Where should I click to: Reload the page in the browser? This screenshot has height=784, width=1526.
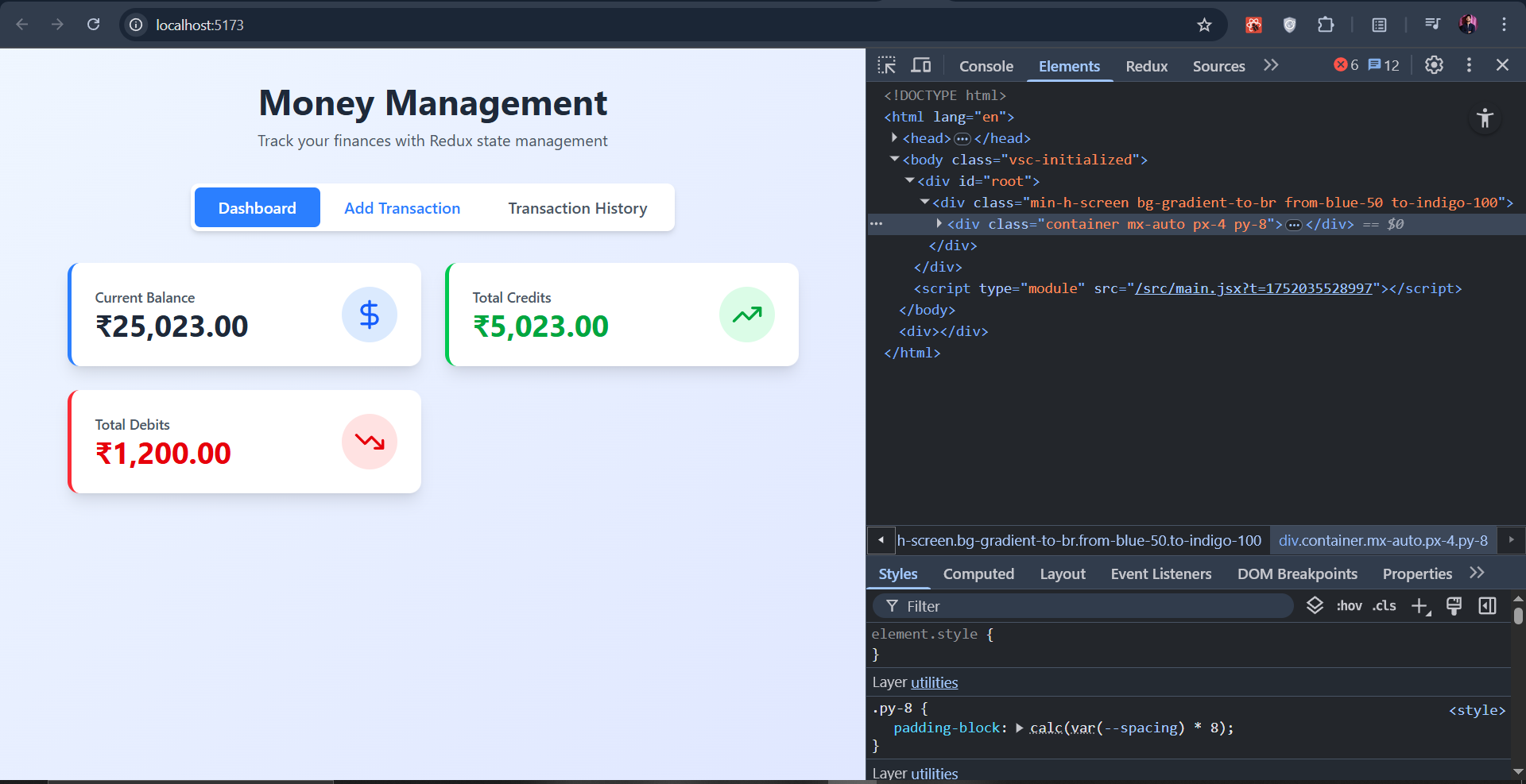94,25
